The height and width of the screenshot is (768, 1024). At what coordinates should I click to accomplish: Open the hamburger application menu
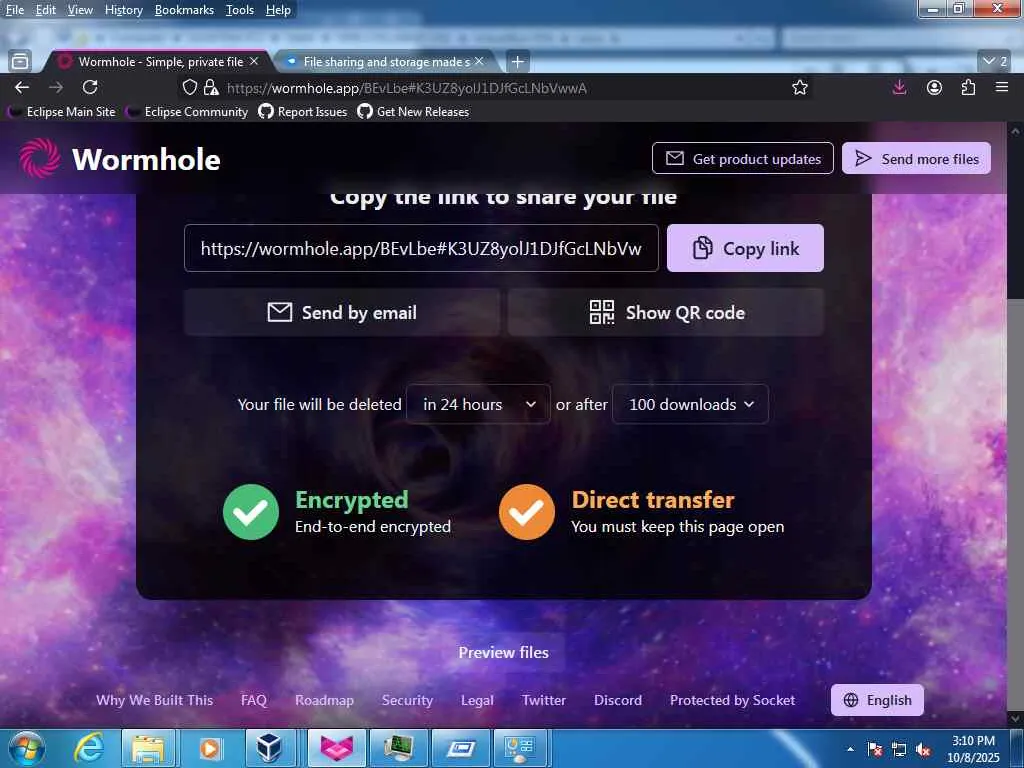(x=1002, y=88)
